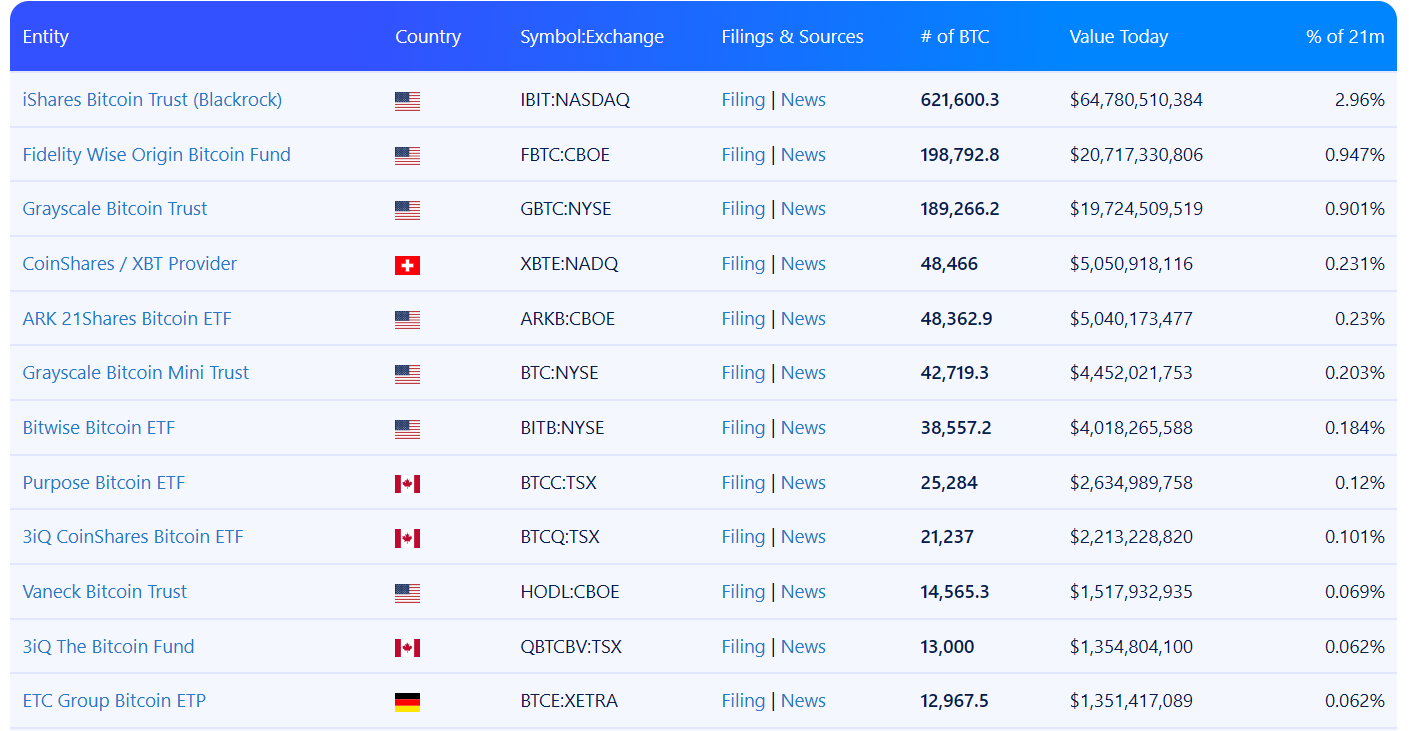Viewport: 1409px width, 731px height.
Task: Click the % of 21m column header
Action: [x=1344, y=37]
